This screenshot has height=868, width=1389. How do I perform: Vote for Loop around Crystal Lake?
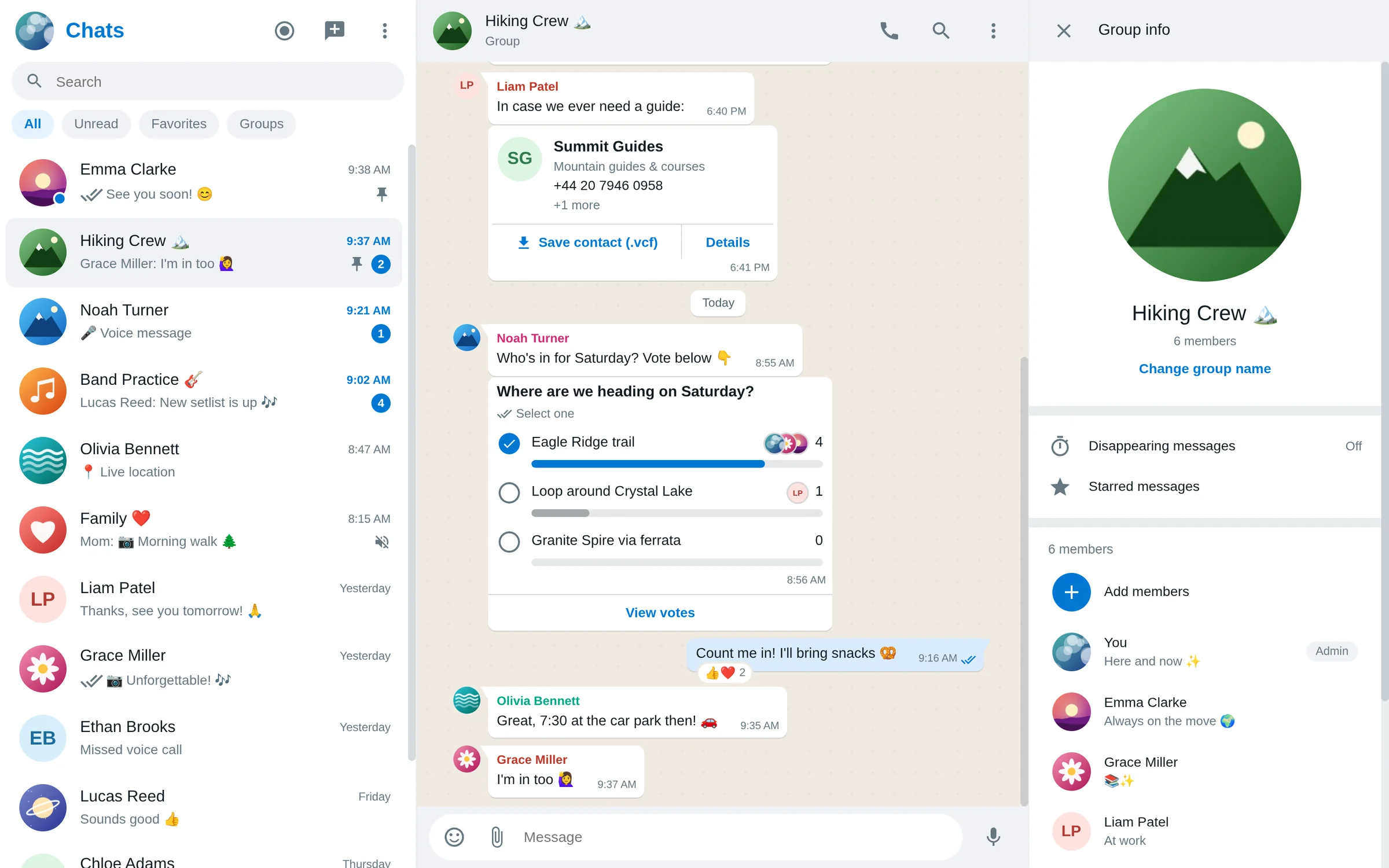pyautogui.click(x=509, y=492)
